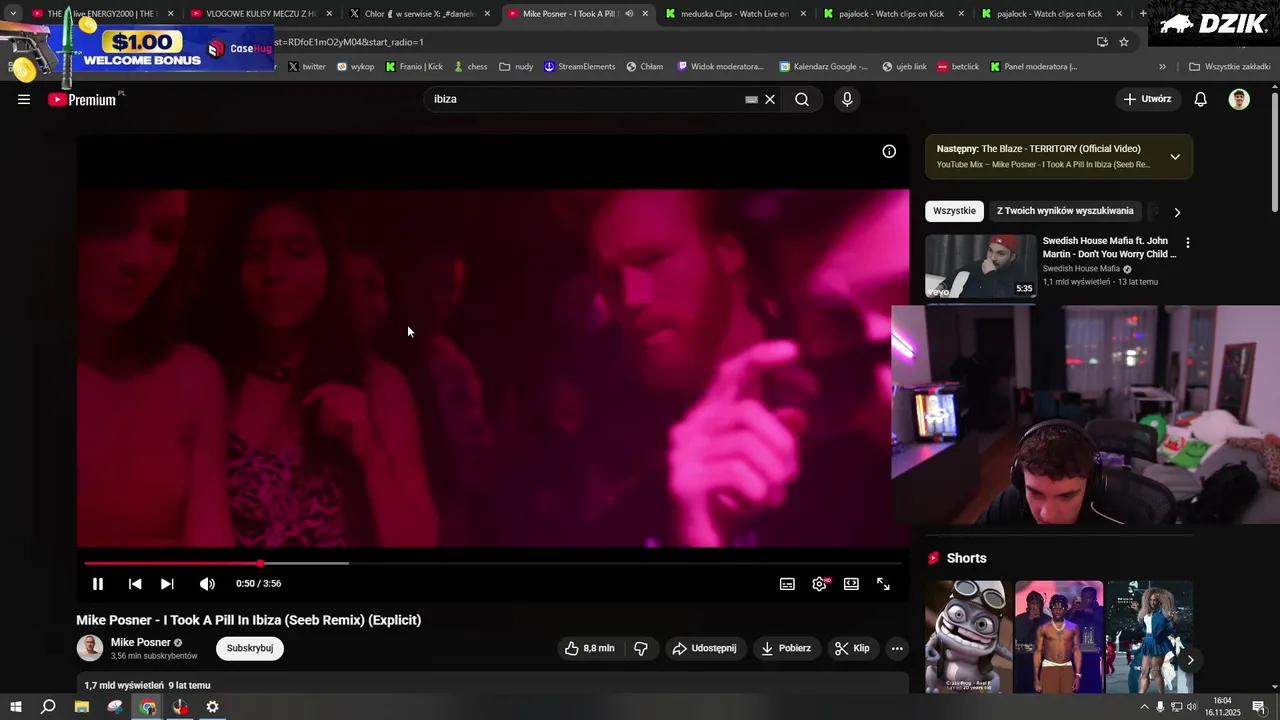This screenshot has width=1280, height=720.
Task: Select 'Z Twoich wyników wyszukiwania' chip
Action: coord(1065,211)
